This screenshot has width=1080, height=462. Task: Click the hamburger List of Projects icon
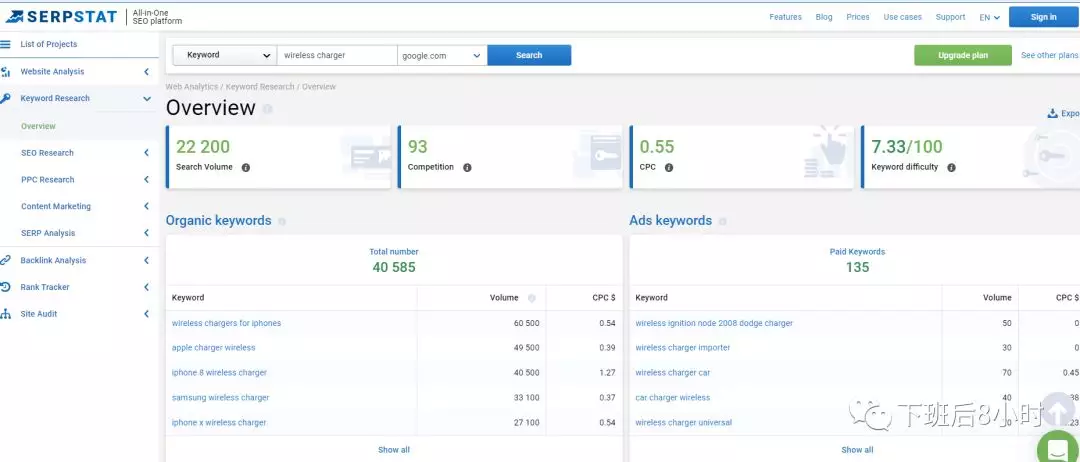[x=6, y=44]
